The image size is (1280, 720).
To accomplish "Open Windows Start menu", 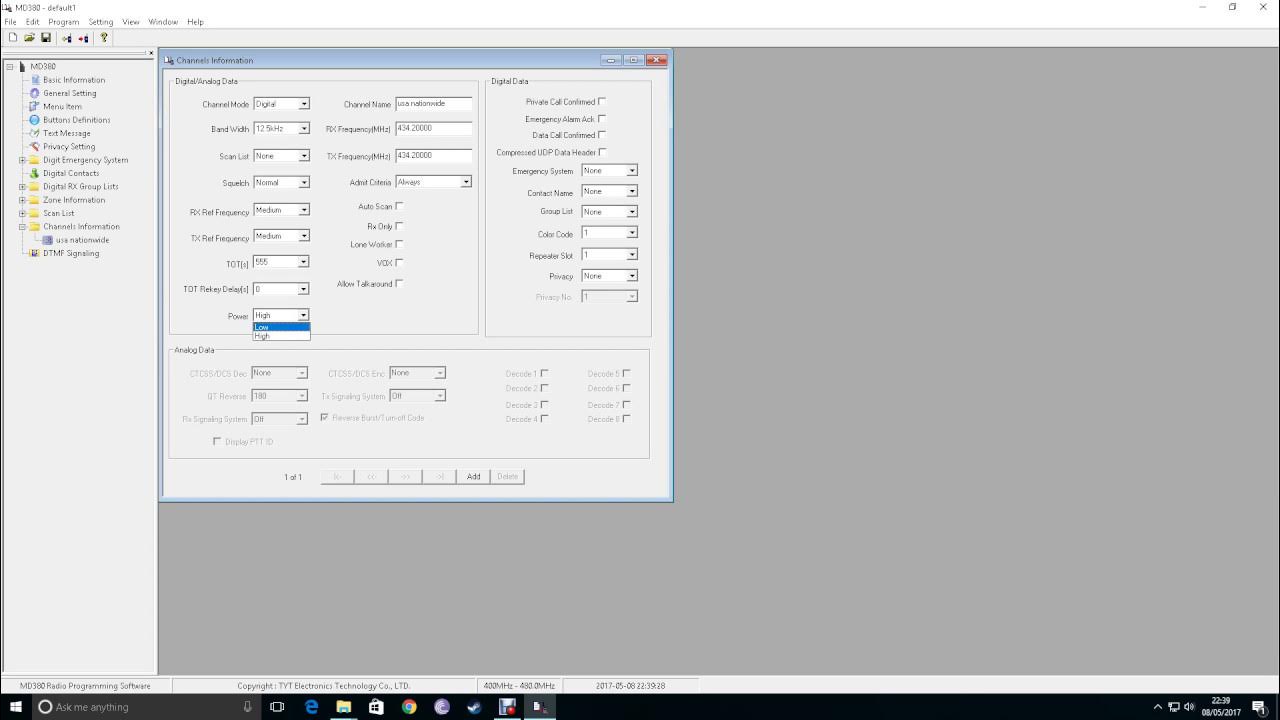I will pos(15,707).
